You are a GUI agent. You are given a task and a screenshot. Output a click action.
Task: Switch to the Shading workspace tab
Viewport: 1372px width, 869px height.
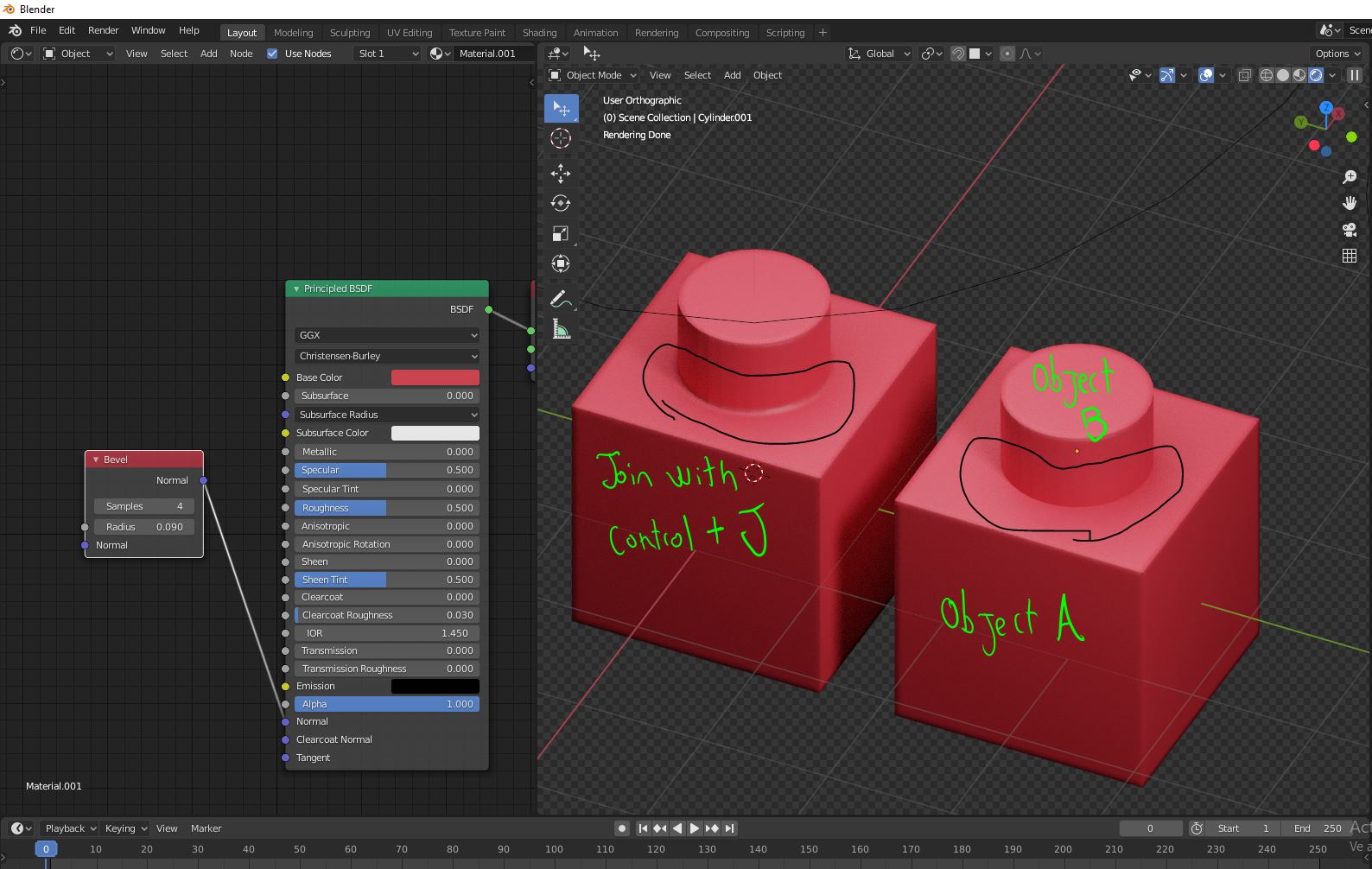click(x=539, y=33)
